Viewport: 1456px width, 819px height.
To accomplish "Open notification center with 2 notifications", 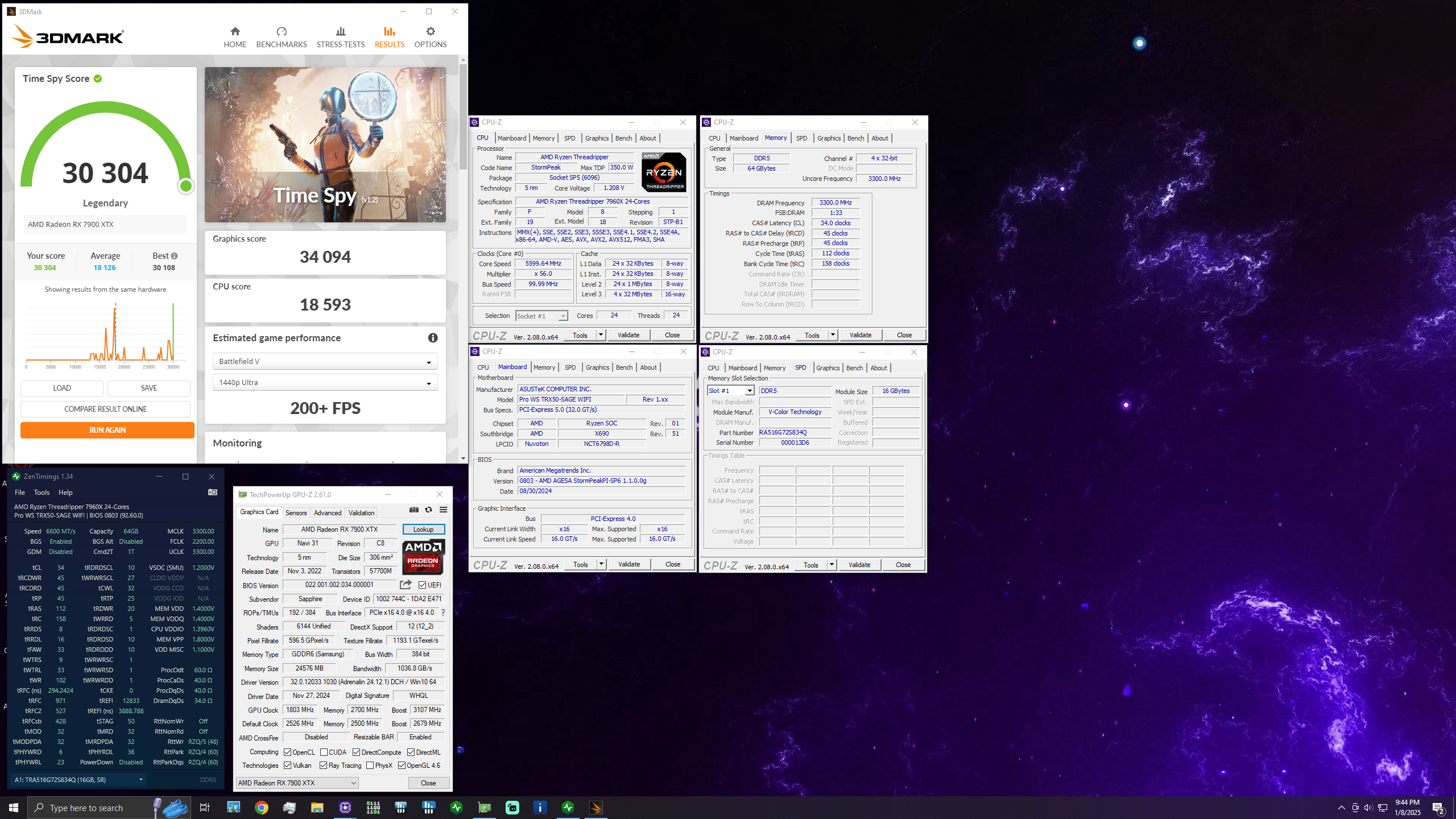I will point(1438,808).
